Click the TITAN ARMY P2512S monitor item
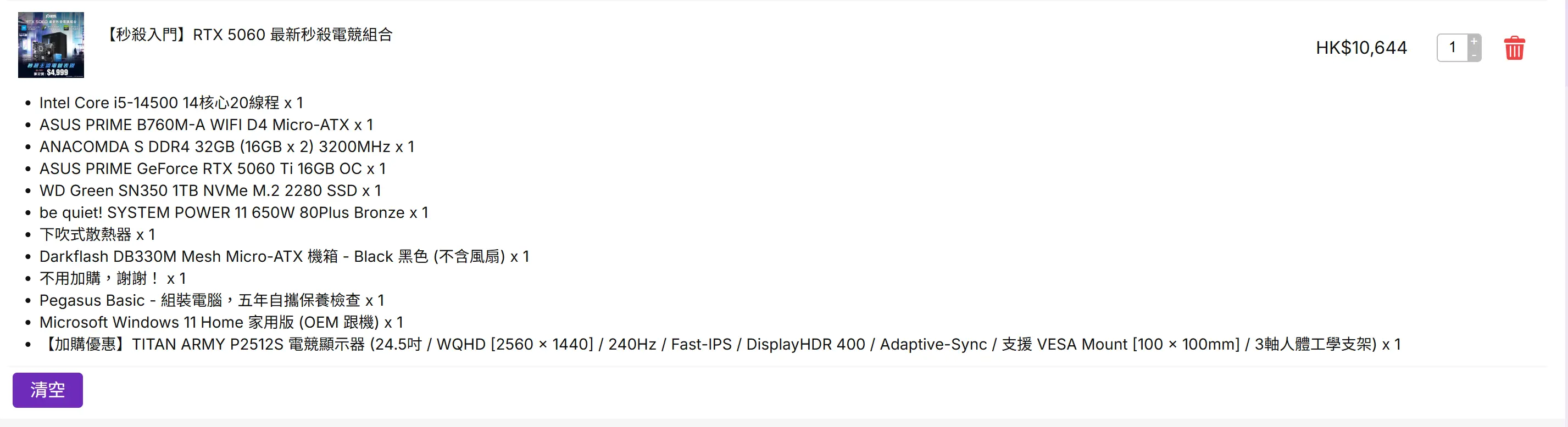This screenshot has width=1568, height=427. (720, 344)
